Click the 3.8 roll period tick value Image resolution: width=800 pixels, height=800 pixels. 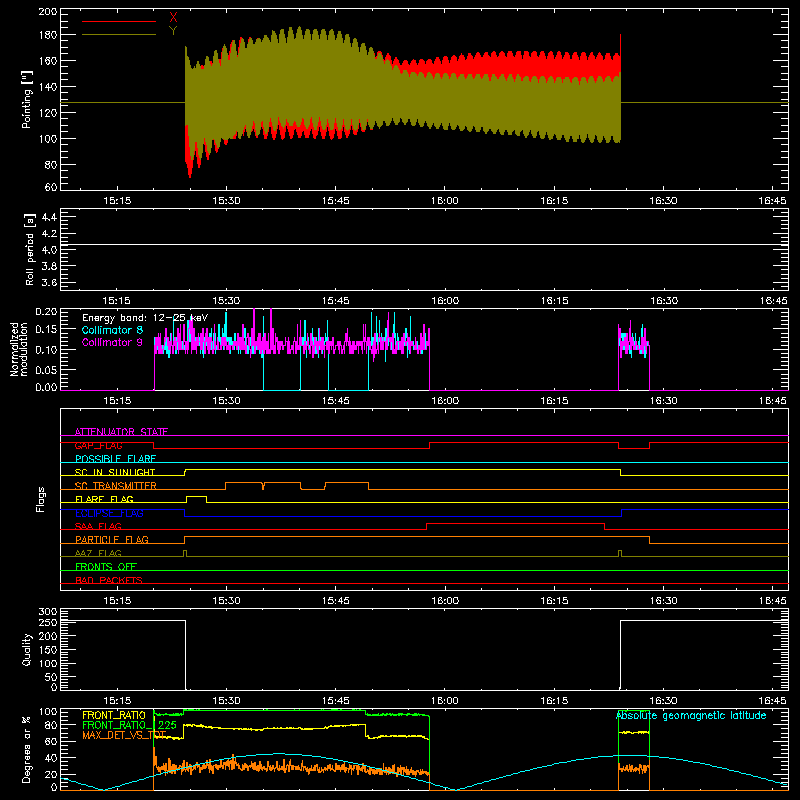point(49,266)
